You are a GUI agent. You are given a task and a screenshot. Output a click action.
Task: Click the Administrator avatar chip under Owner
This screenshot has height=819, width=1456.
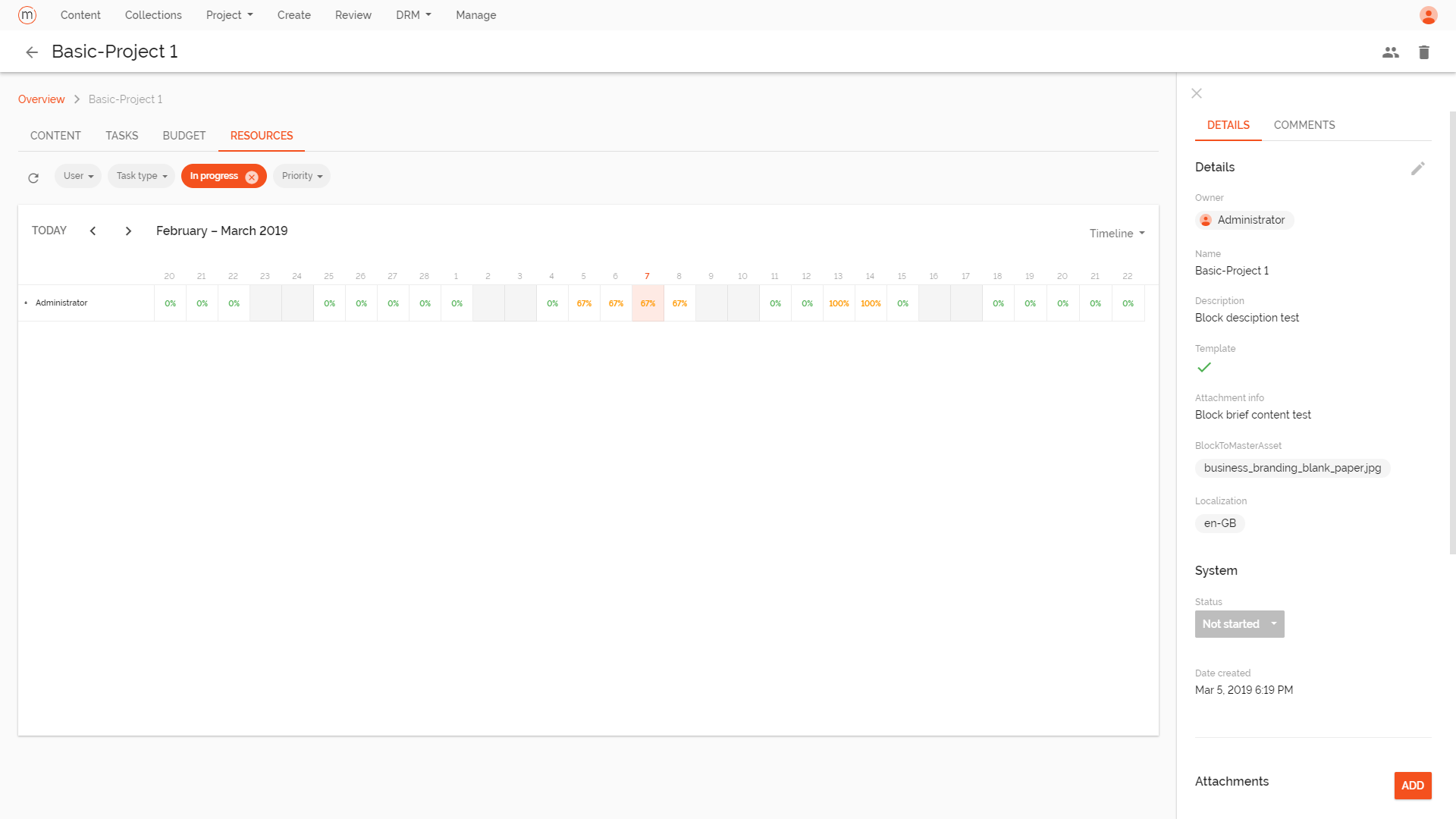coord(1244,220)
